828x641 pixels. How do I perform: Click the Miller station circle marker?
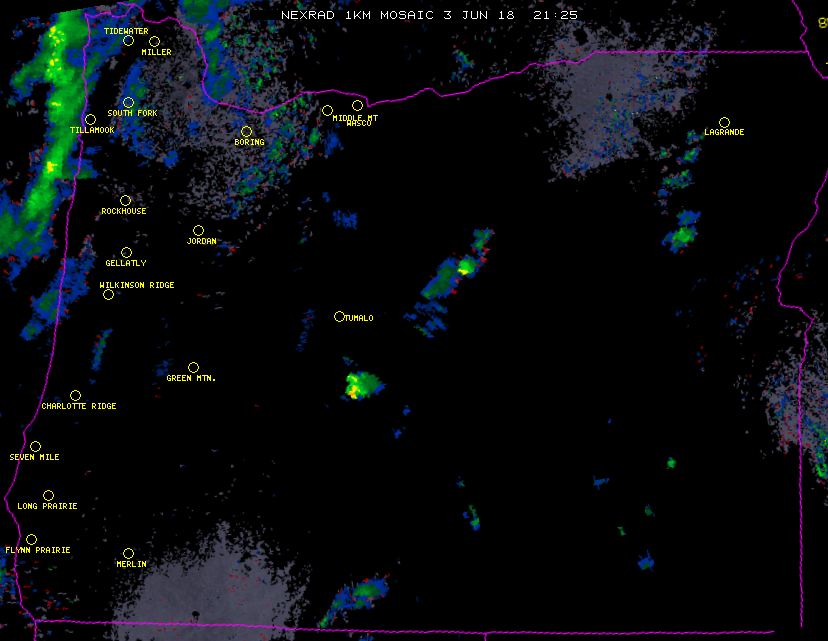154,41
